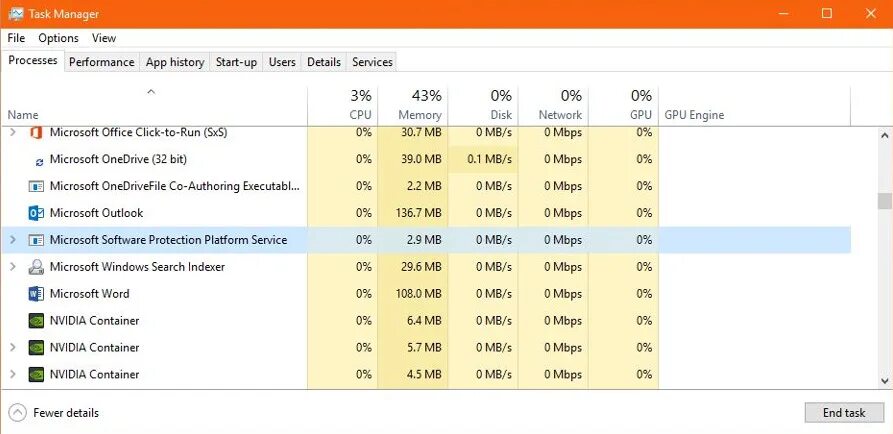Click the vertical scrollbar thumb
Image resolution: width=893 pixels, height=434 pixels.
[x=884, y=201]
